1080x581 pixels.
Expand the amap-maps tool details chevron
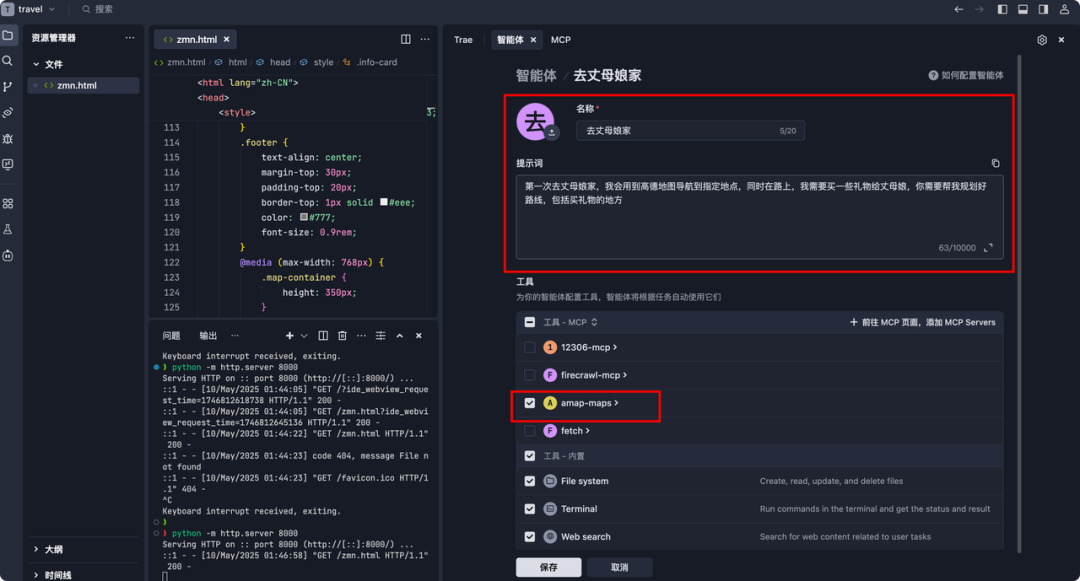coord(616,403)
